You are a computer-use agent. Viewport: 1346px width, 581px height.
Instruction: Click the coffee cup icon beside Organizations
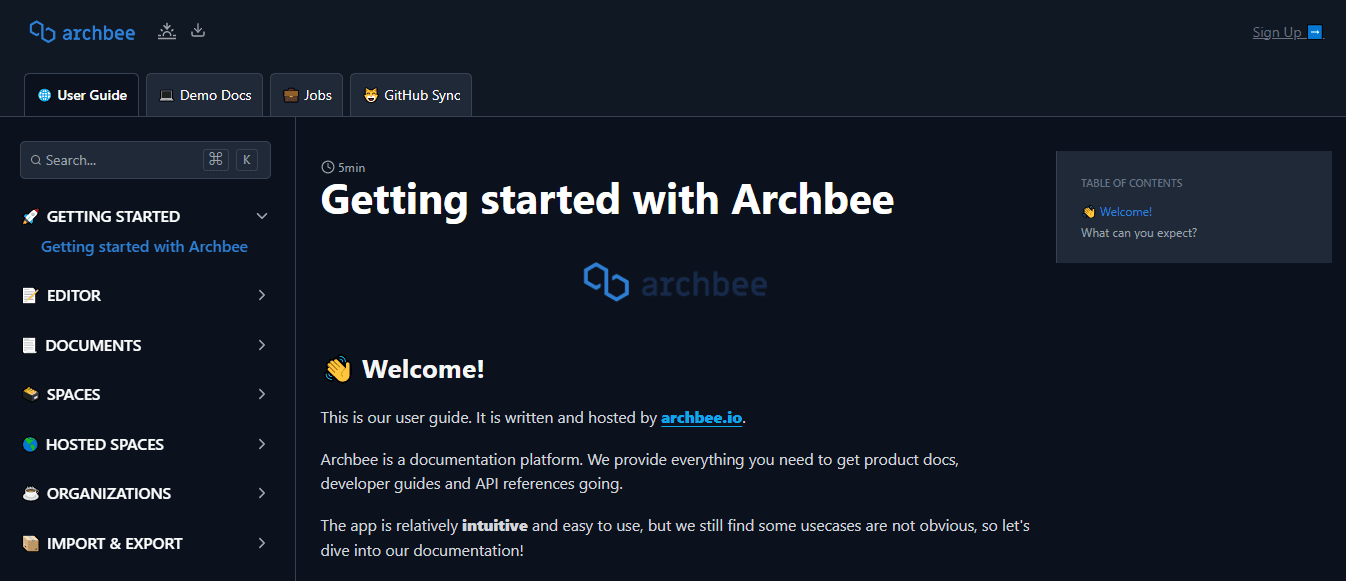coord(30,494)
